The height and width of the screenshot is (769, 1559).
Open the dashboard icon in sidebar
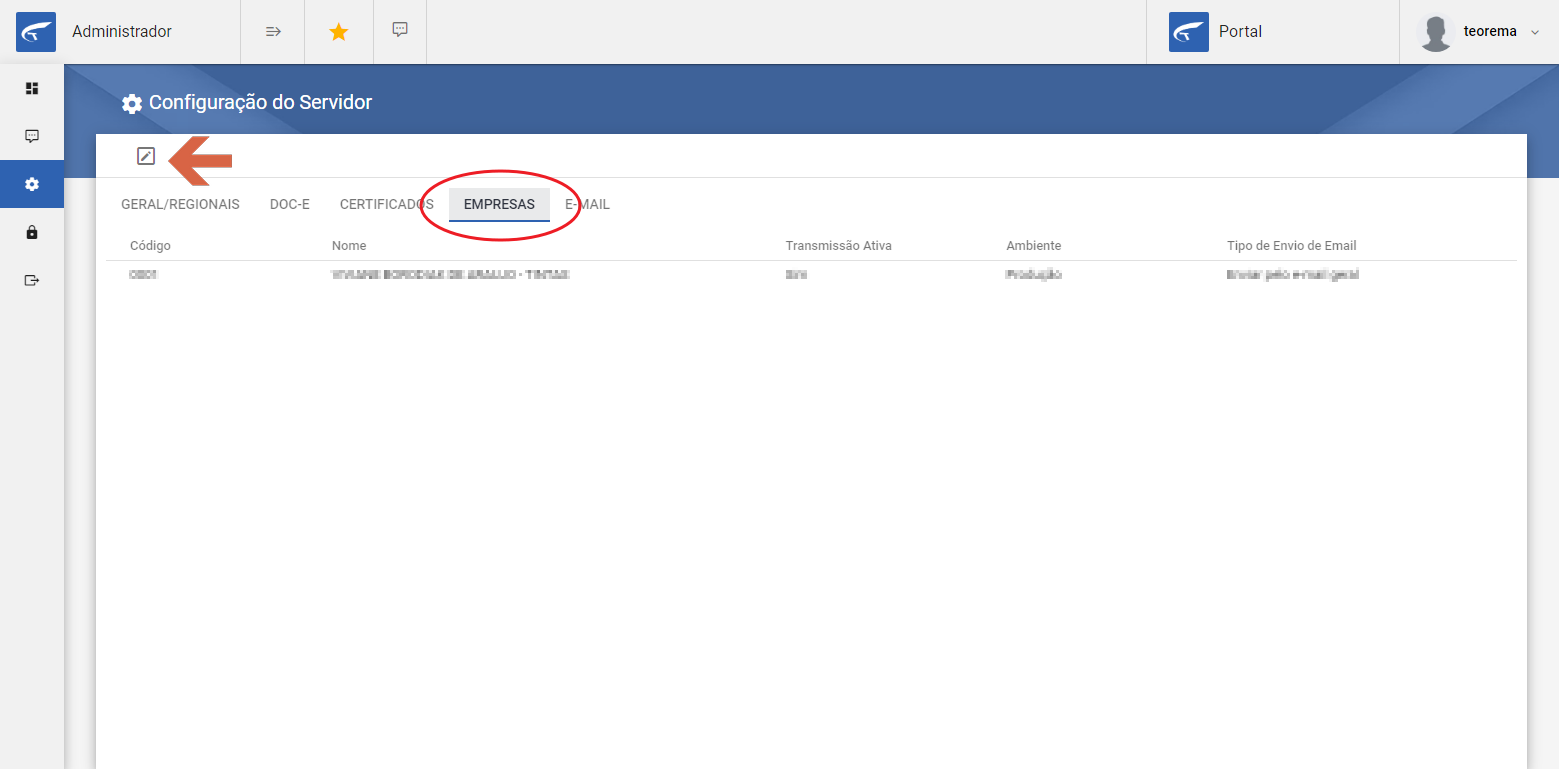pos(32,88)
